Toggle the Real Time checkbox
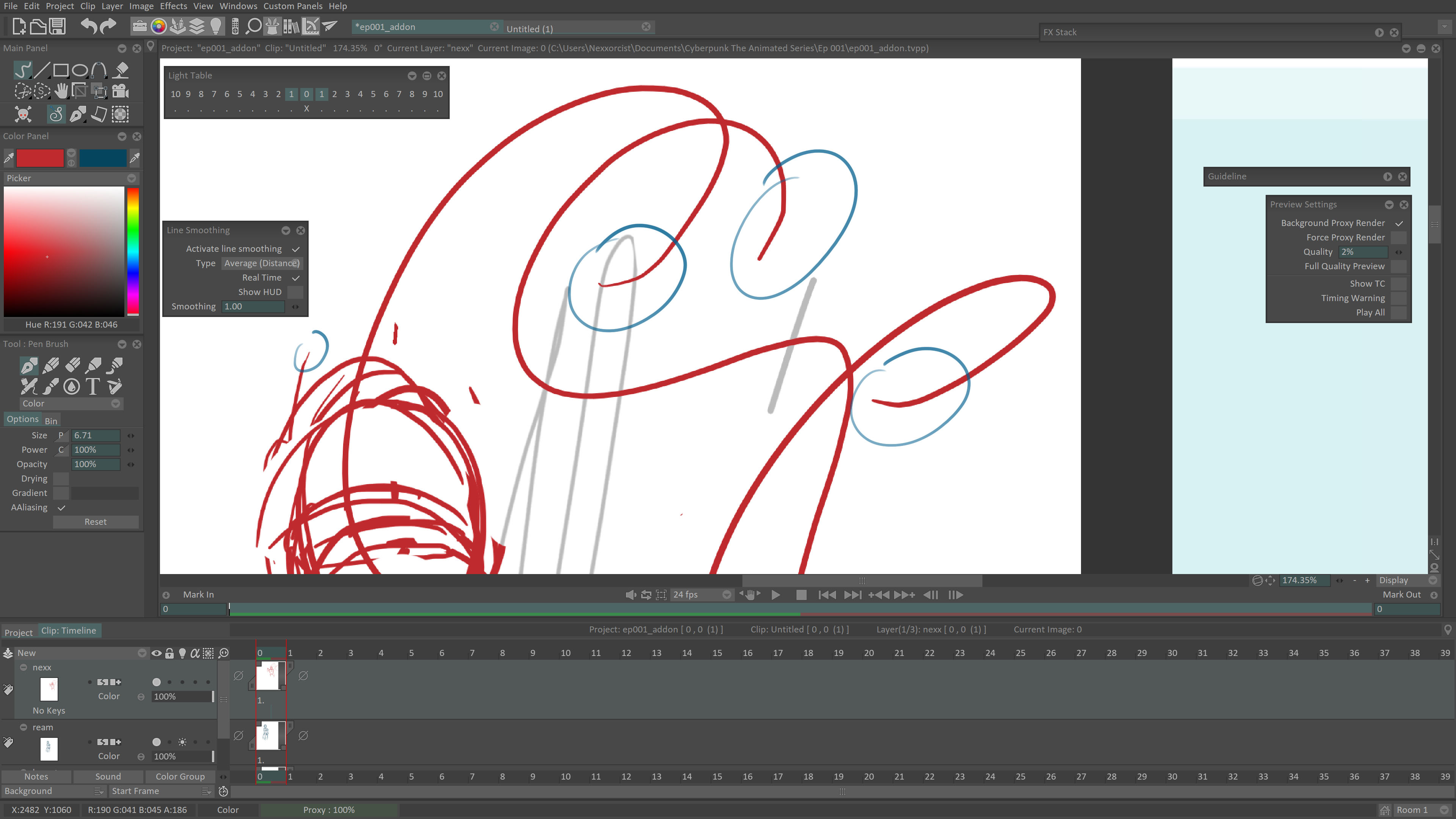Image resolution: width=1456 pixels, height=819 pixels. 296,278
